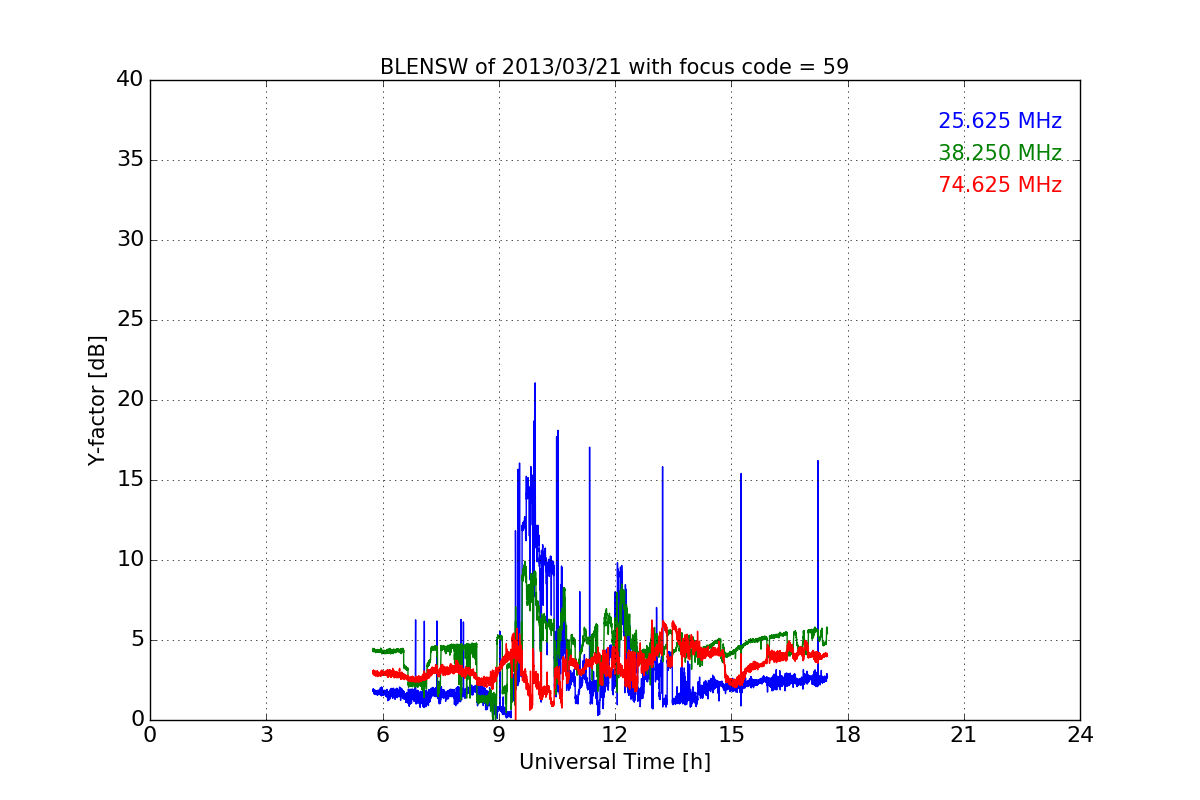Click the x-axis tick label 9
The width and height of the screenshot is (1200, 800).
[499, 735]
